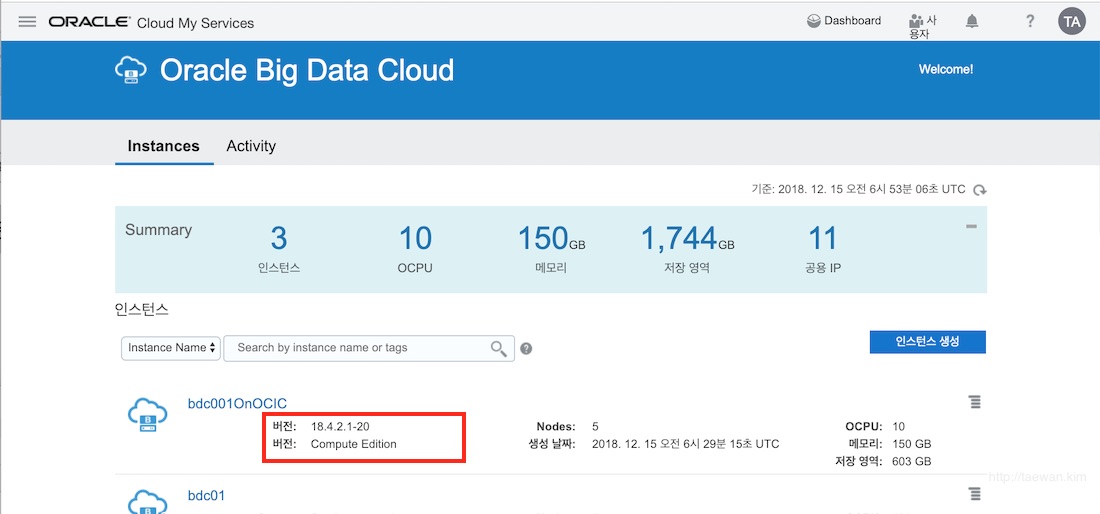Click the 603 GB storage value
Viewport: 1100px width, 514px height.
[912, 461]
